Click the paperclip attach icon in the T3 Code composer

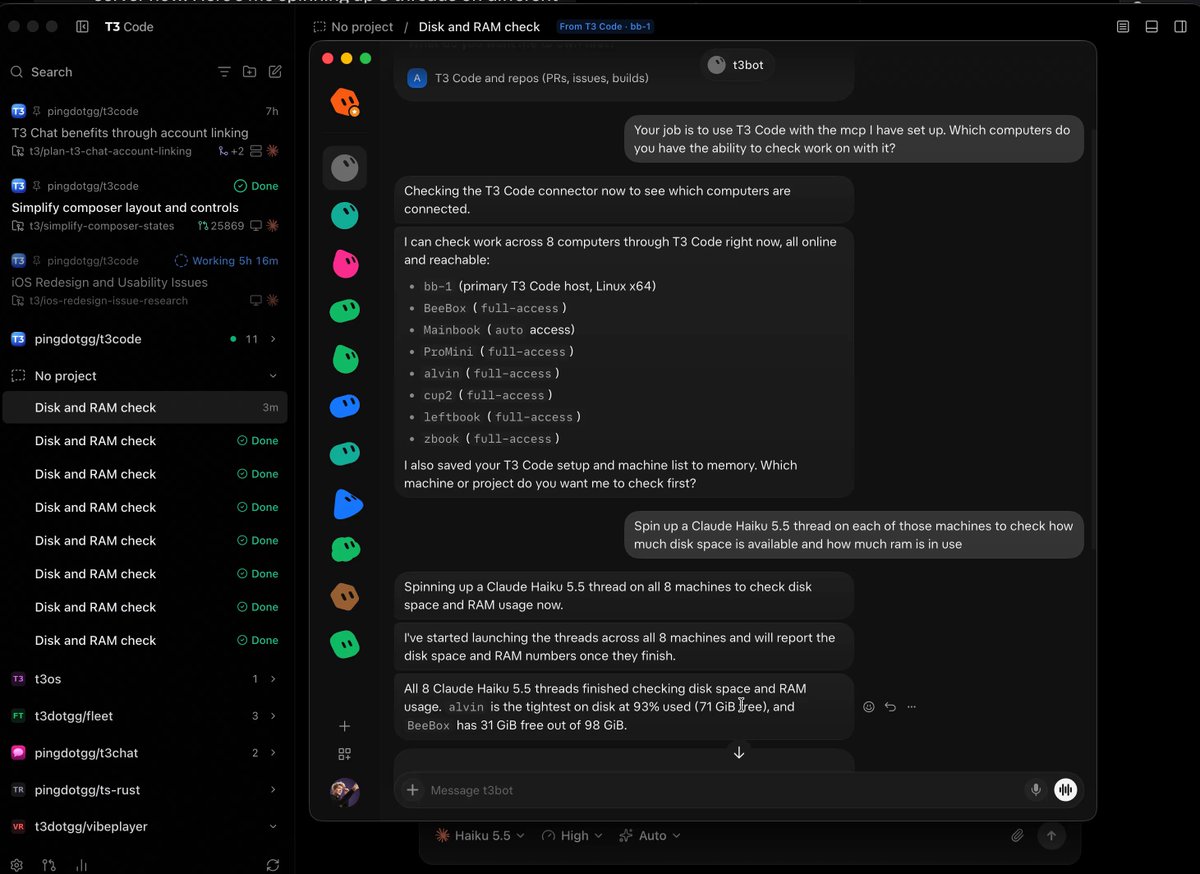click(x=1017, y=836)
